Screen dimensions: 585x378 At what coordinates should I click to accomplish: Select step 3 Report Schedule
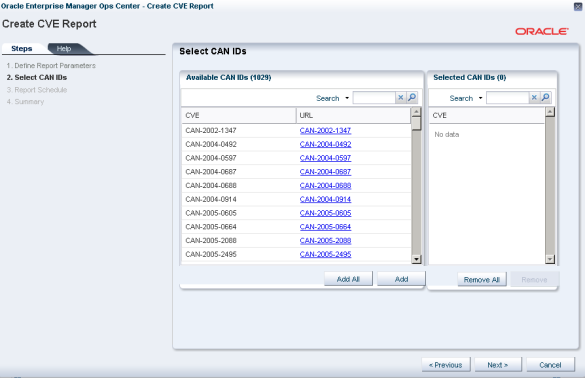[x=37, y=90]
